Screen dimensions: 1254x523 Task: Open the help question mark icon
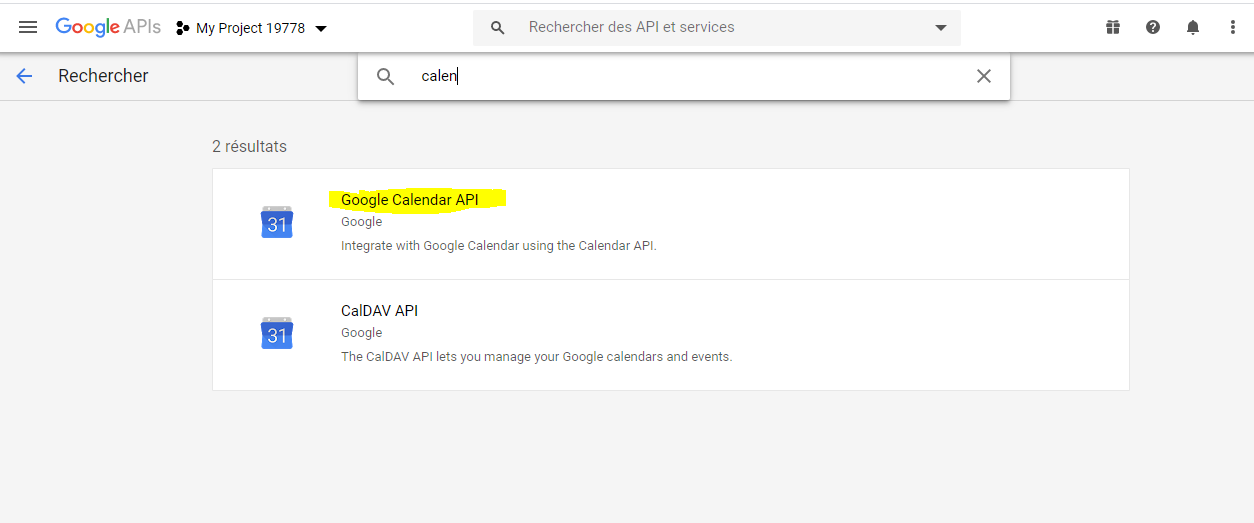[1153, 28]
